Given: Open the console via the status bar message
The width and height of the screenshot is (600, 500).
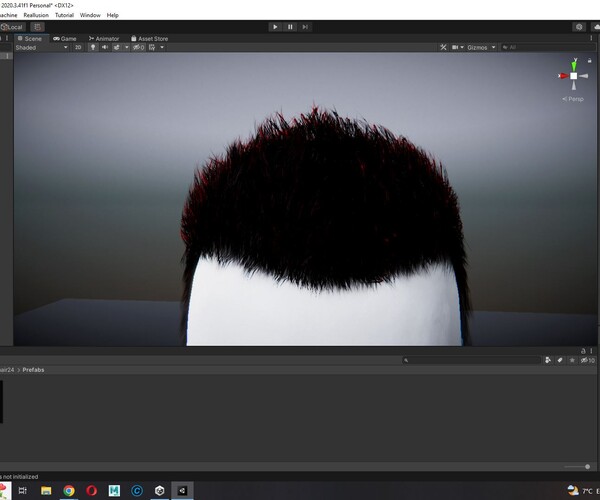Looking at the screenshot, I should 19,477.
